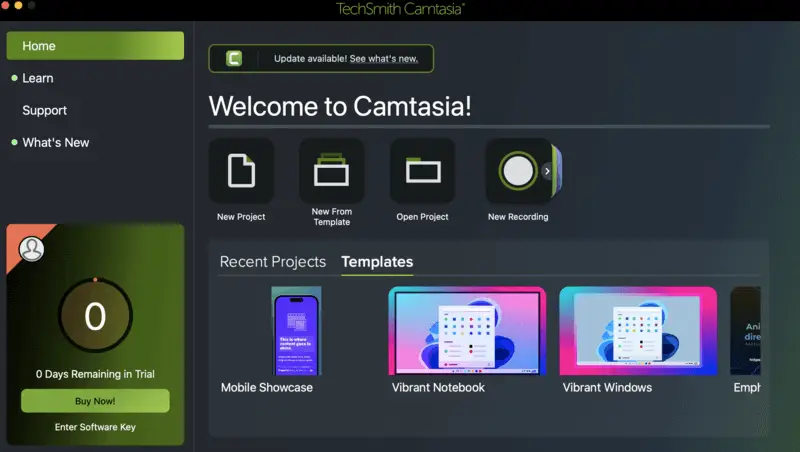
Task: Open the Learn sidebar section
Action: coord(37,78)
